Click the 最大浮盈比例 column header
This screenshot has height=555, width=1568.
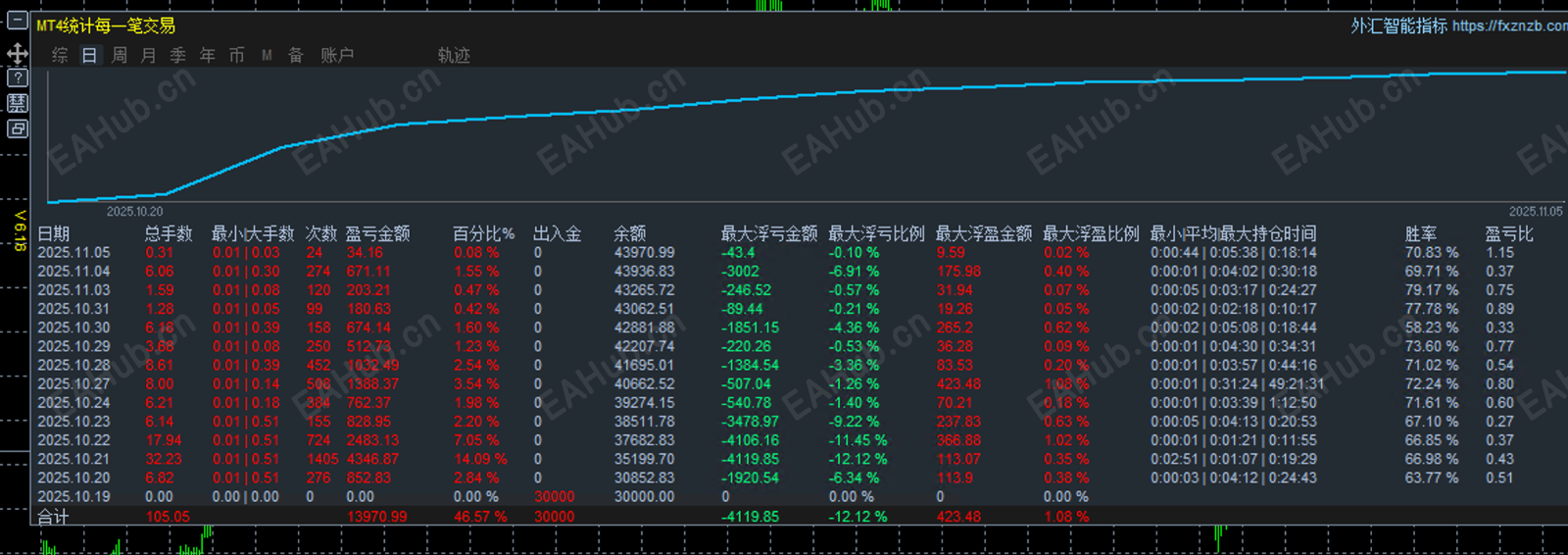point(1091,233)
